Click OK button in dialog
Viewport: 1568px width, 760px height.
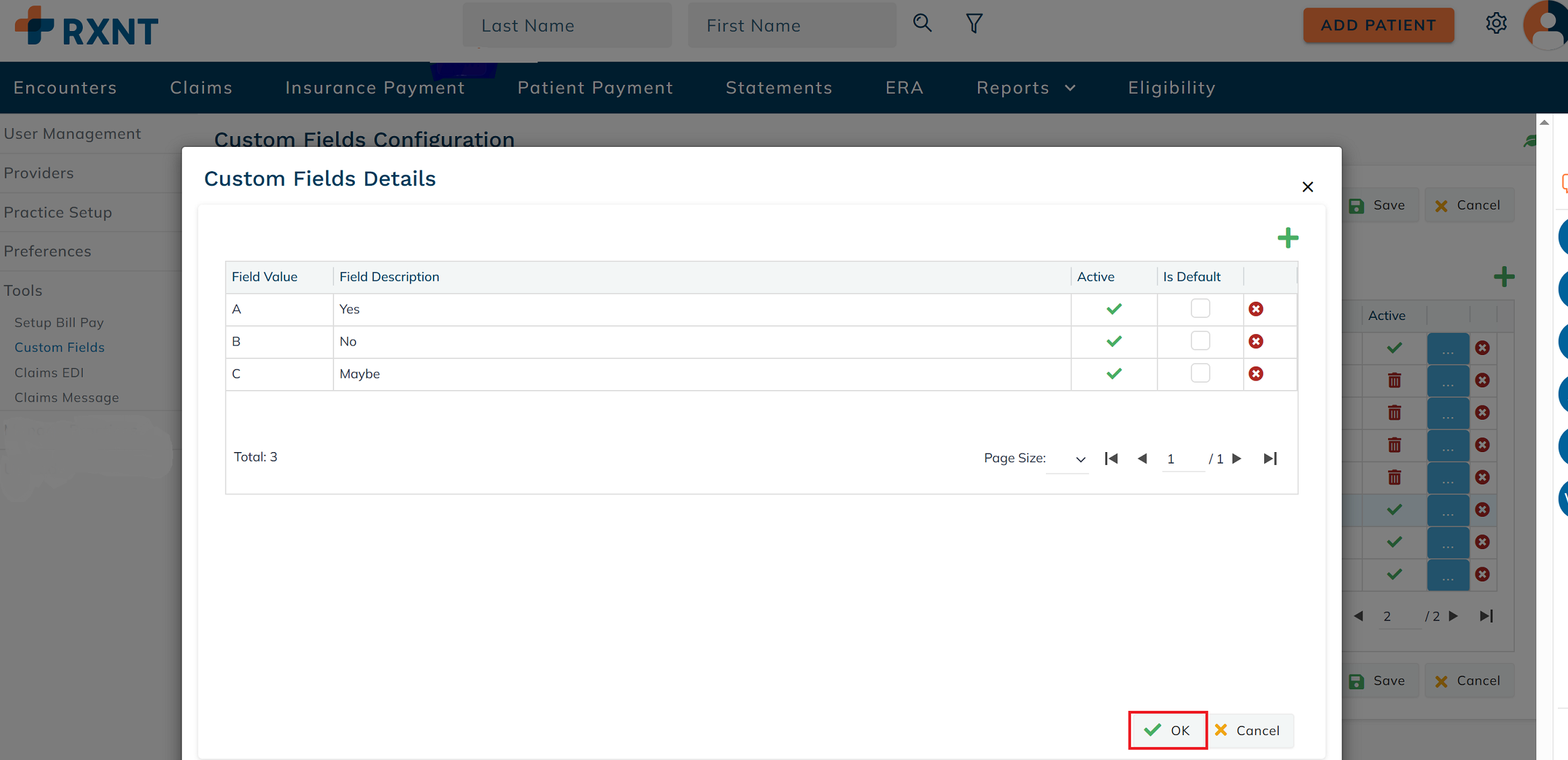1167,730
